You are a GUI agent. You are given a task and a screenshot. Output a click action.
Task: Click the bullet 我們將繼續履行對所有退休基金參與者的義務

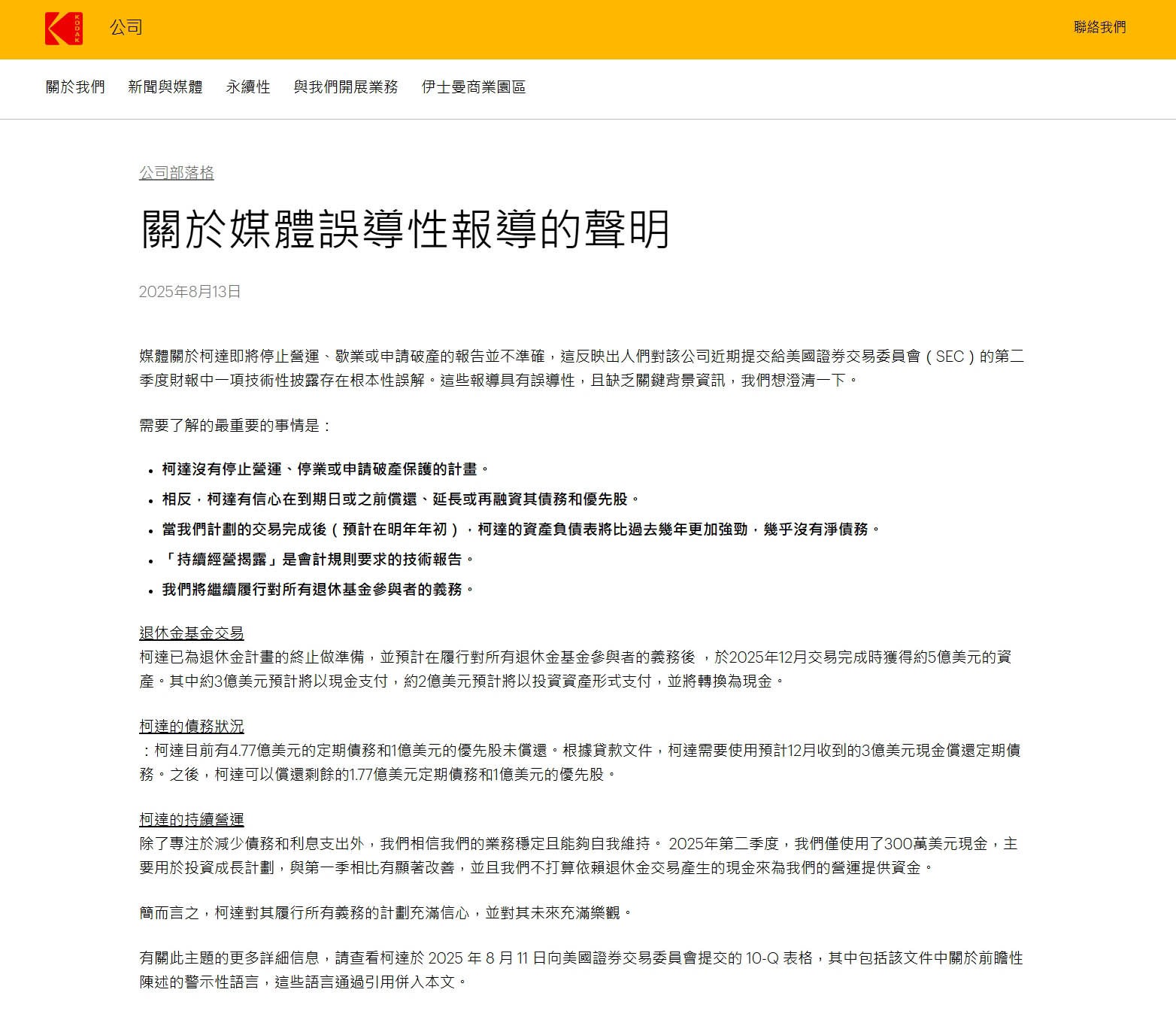318,590
